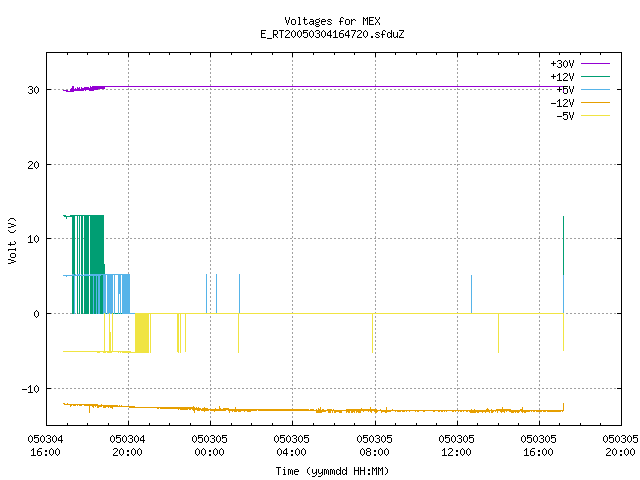Image resolution: width=640 pixels, height=480 pixels.
Task: Click the -10 y-axis tick label
Action: tap(31, 389)
